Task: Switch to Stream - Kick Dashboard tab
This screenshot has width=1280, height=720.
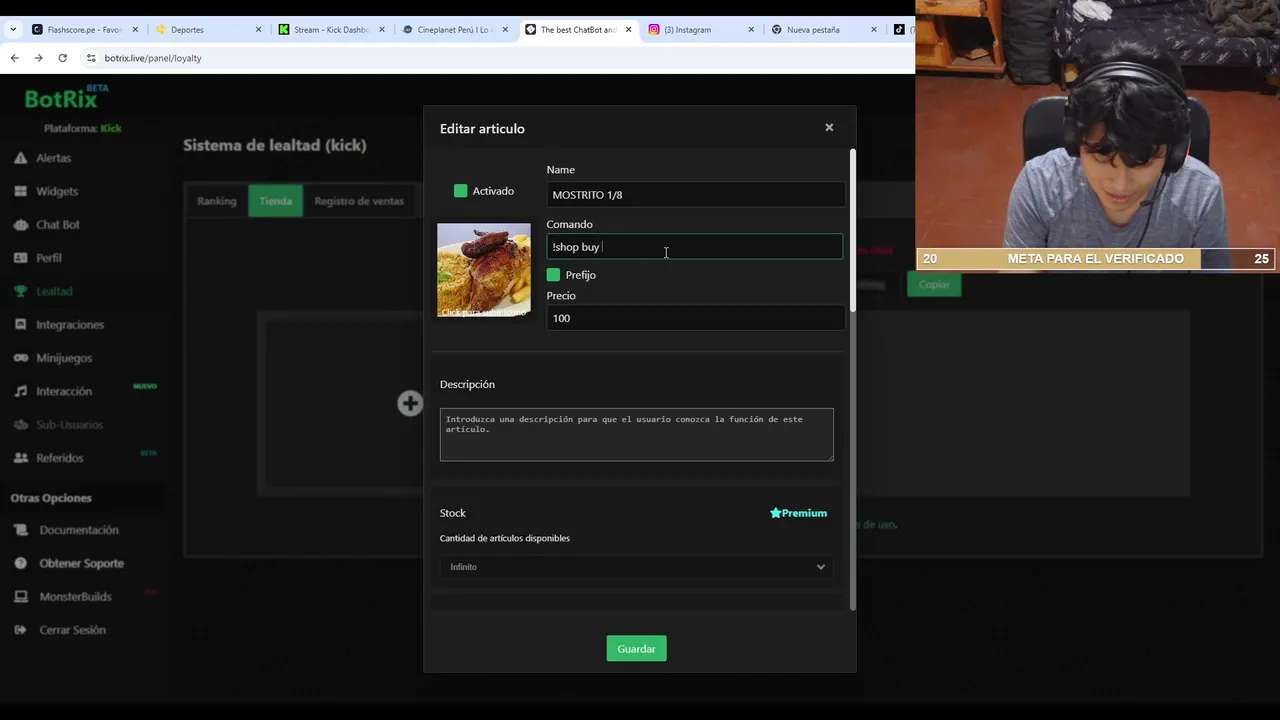Action: [x=330, y=30]
